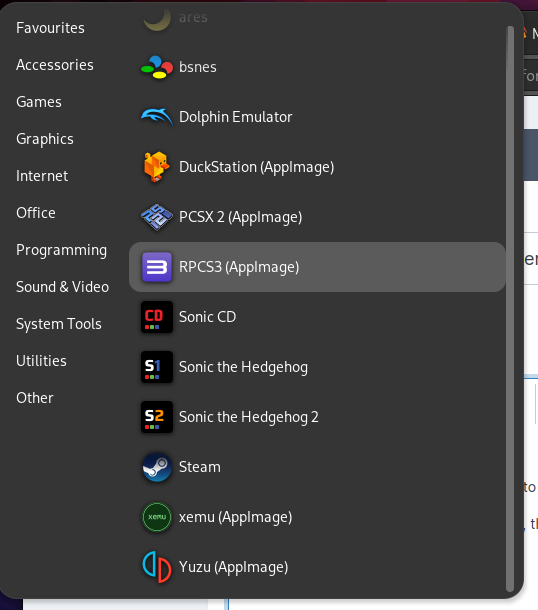
Task: Open PCSX 2 (AppImage) text label
Action: tap(240, 217)
